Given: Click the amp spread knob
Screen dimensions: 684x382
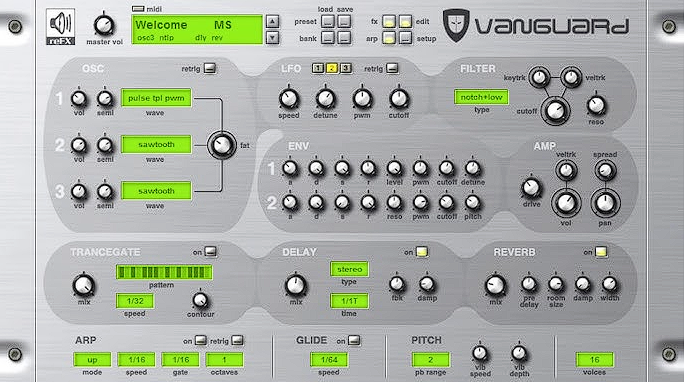Looking at the screenshot, I should pos(605,171).
